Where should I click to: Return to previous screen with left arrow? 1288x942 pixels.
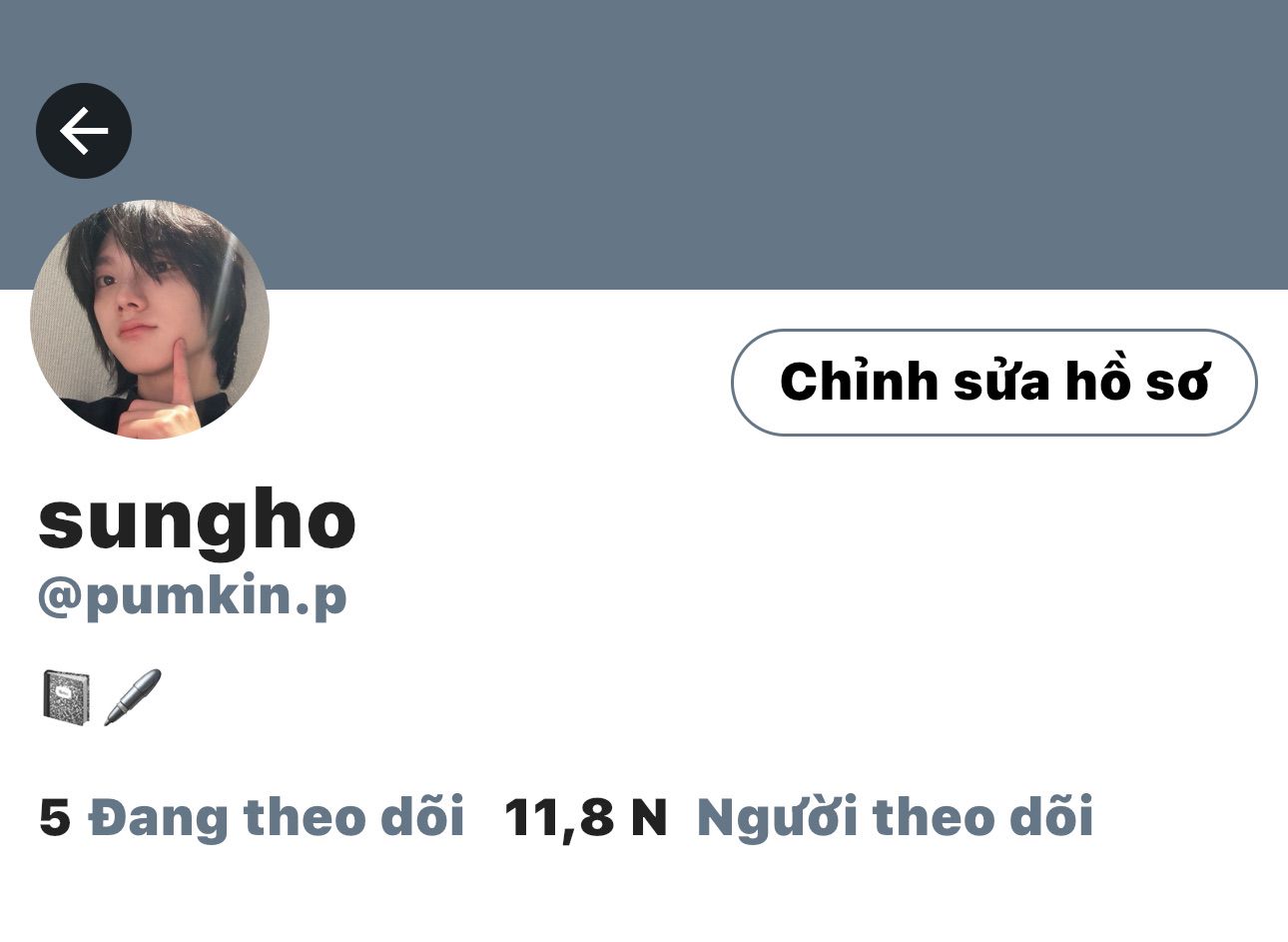pos(84,131)
